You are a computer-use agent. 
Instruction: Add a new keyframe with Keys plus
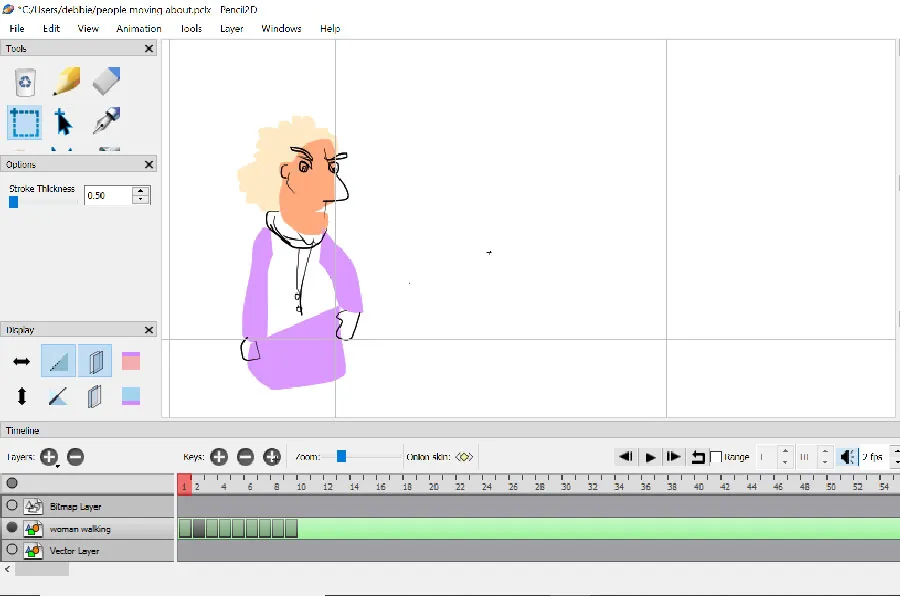[x=219, y=457]
